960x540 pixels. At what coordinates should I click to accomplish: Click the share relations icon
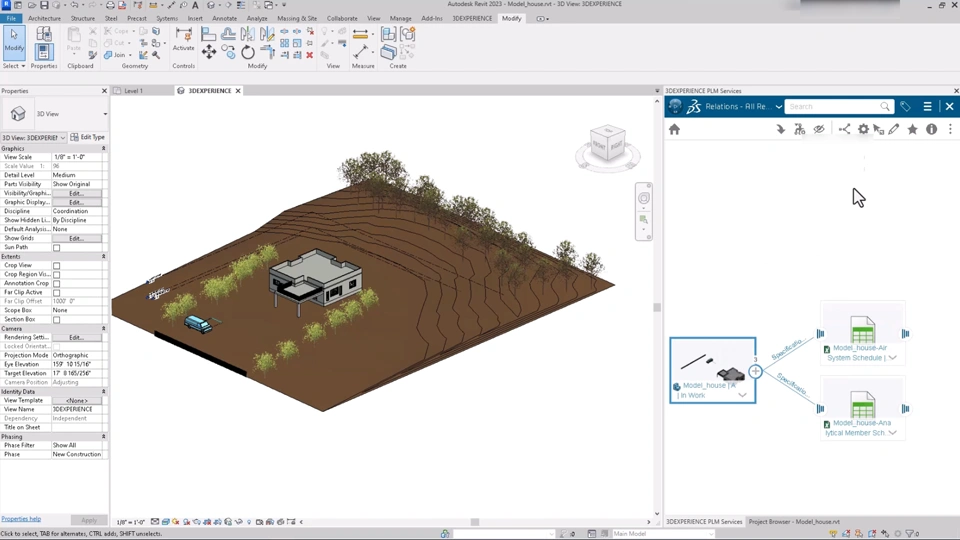(x=844, y=129)
